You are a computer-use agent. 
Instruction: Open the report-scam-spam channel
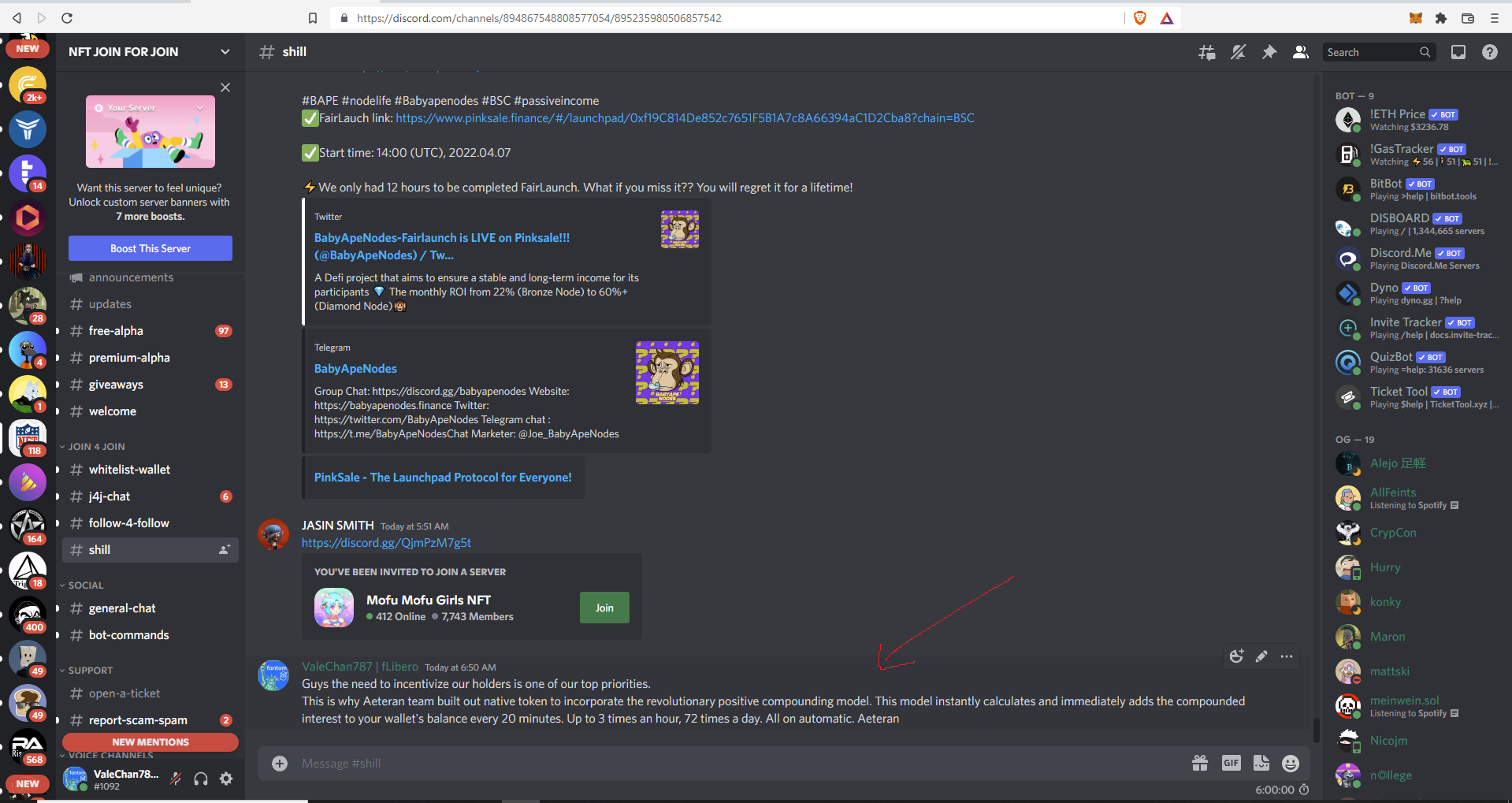coord(150,720)
